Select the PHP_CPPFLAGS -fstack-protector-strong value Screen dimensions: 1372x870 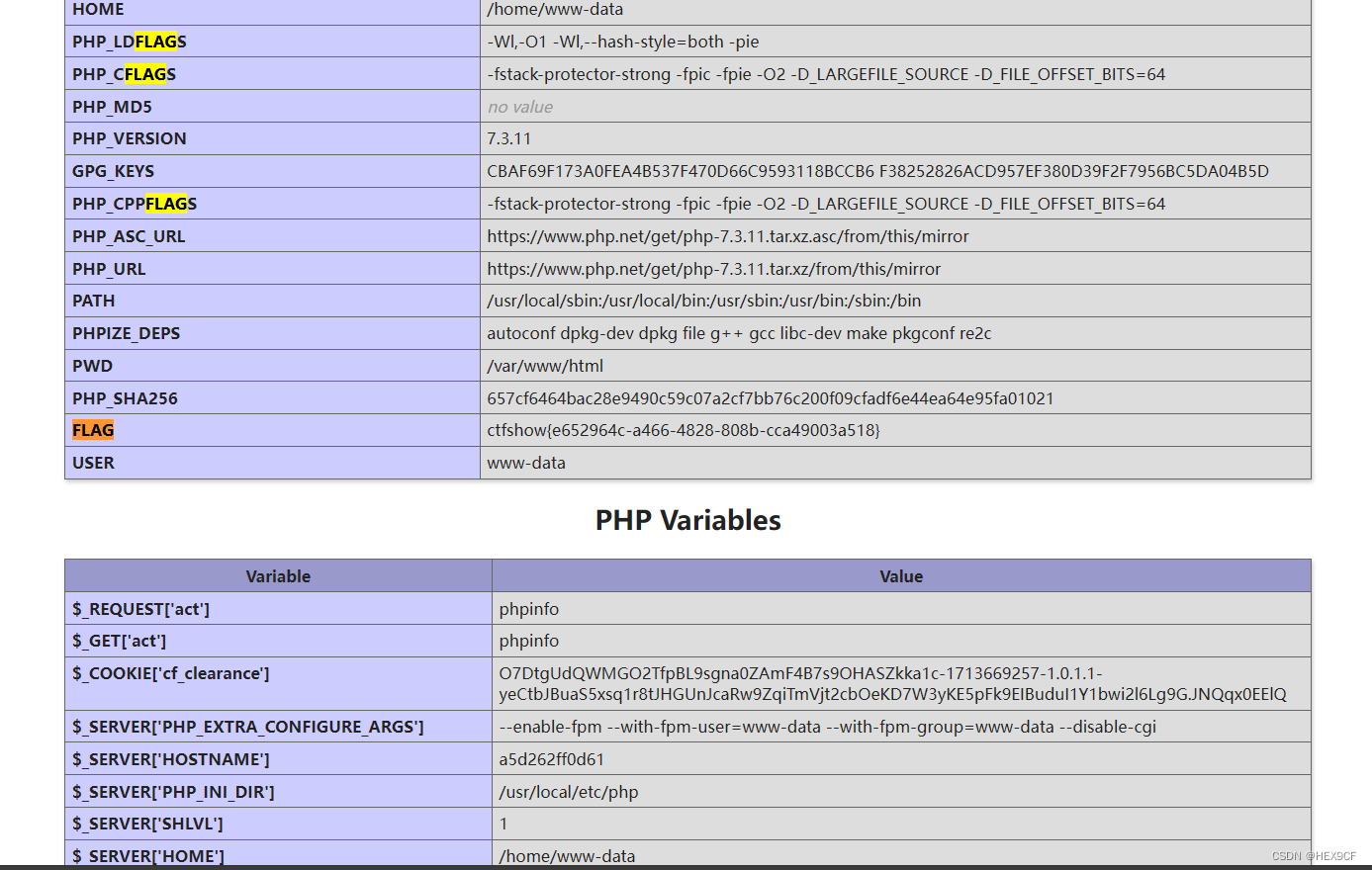tap(826, 204)
